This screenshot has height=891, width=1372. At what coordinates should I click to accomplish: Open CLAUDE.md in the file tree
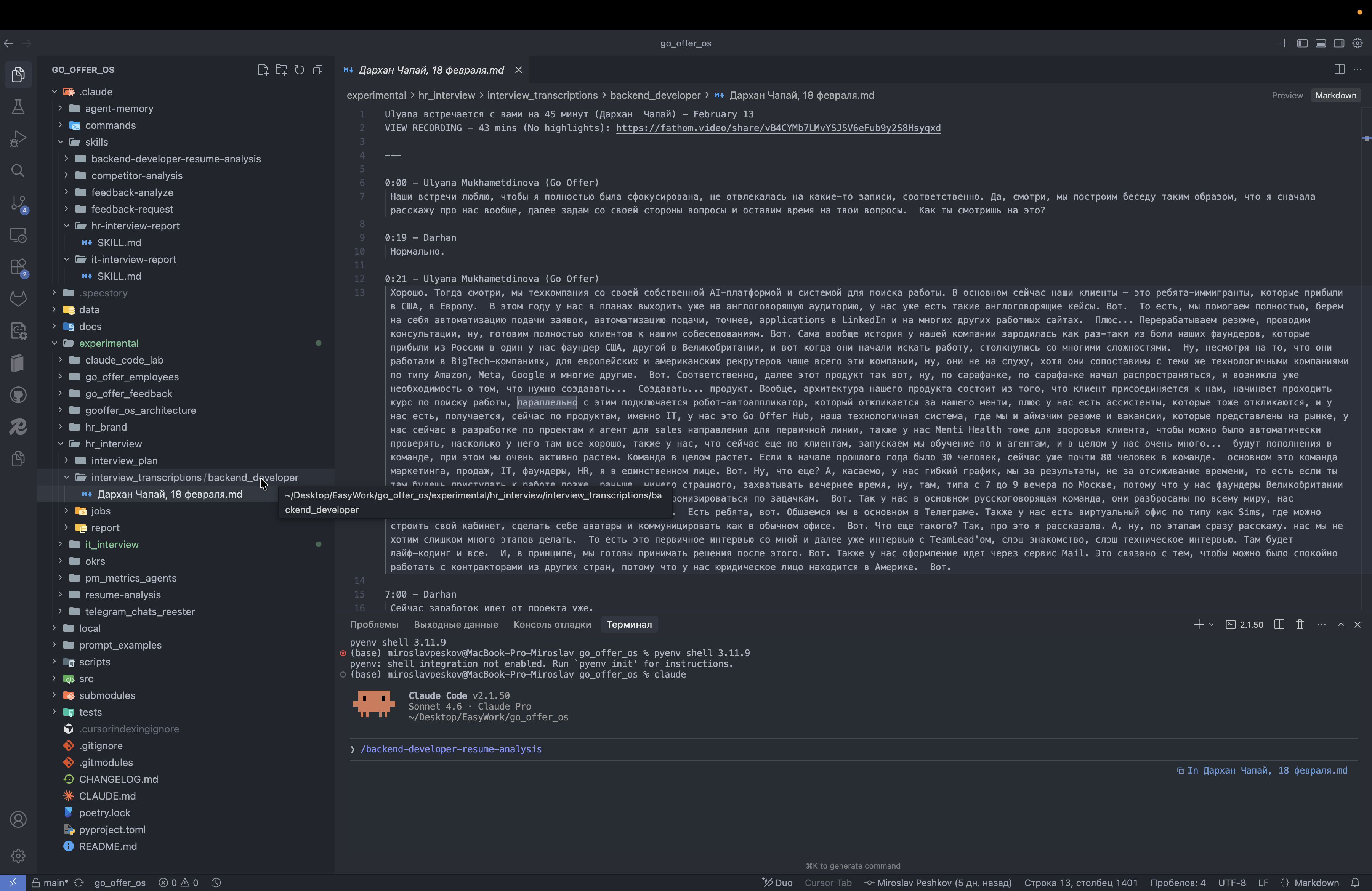click(107, 795)
